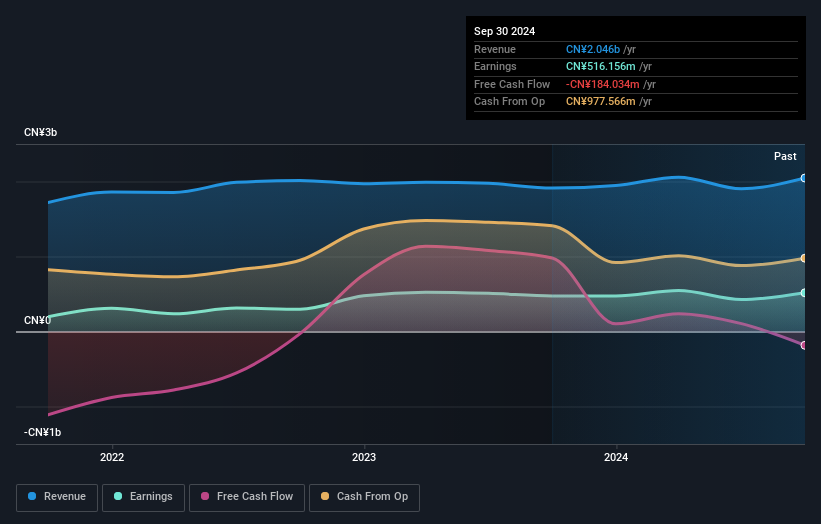Click the CN¥2.046b revenue value
The image size is (821, 524).
pos(593,49)
